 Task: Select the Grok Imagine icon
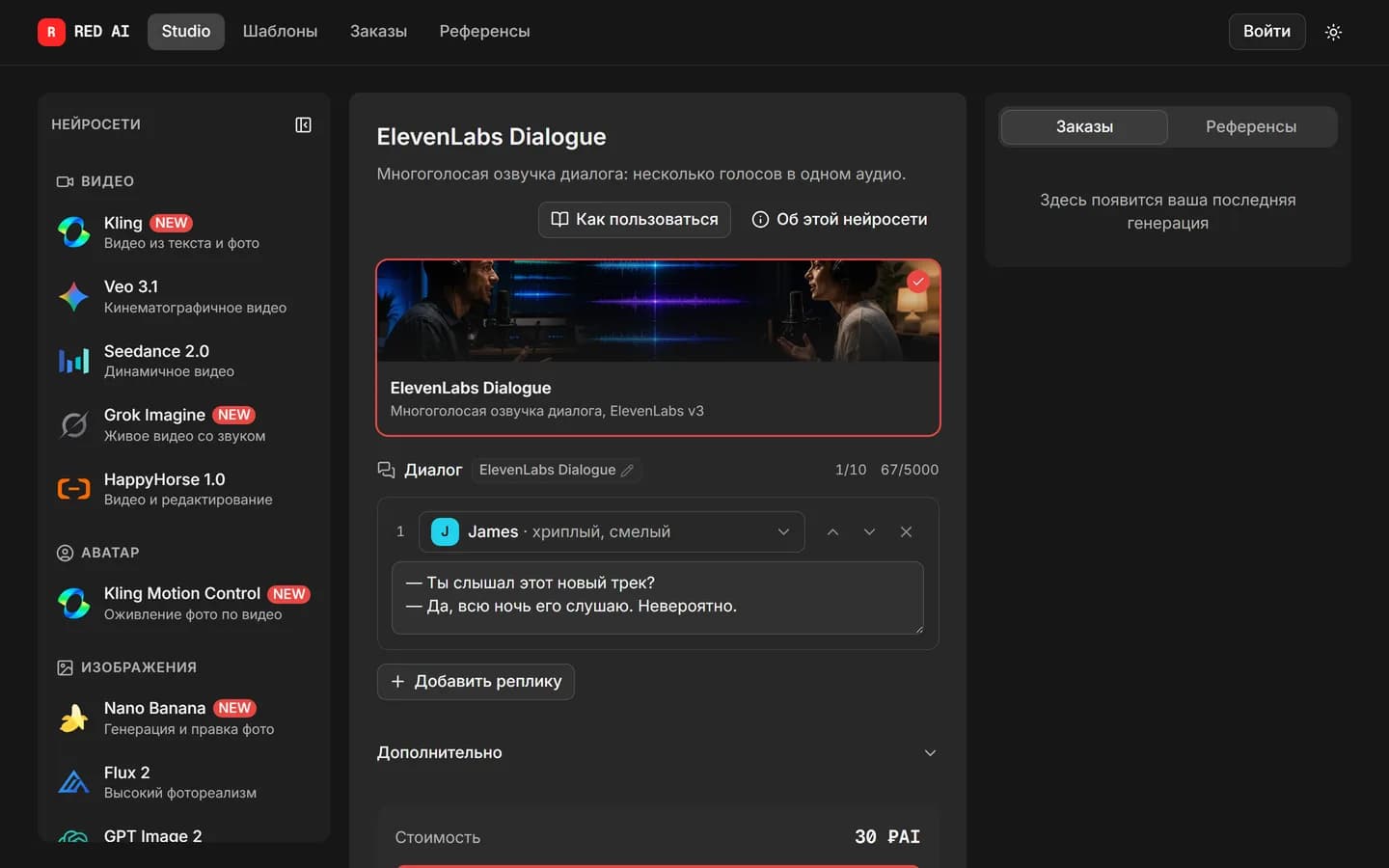(74, 424)
